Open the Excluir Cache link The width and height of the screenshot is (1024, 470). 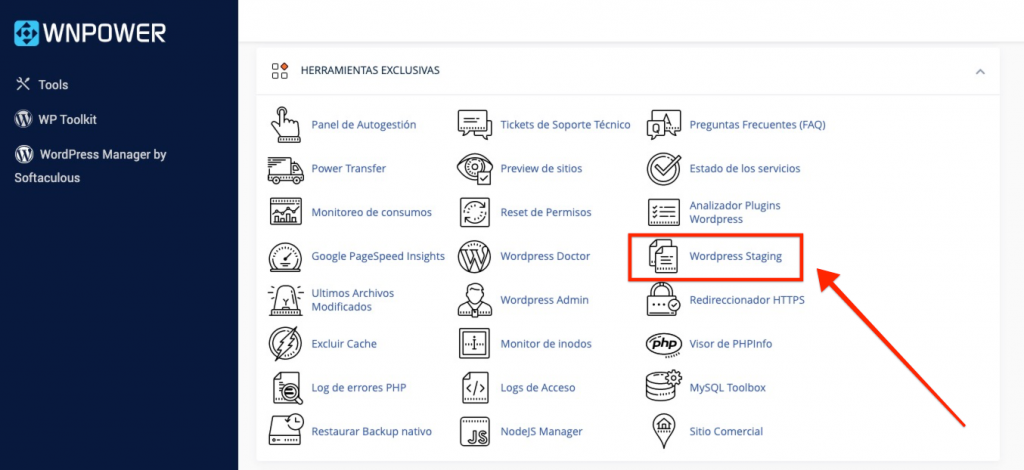[344, 344]
